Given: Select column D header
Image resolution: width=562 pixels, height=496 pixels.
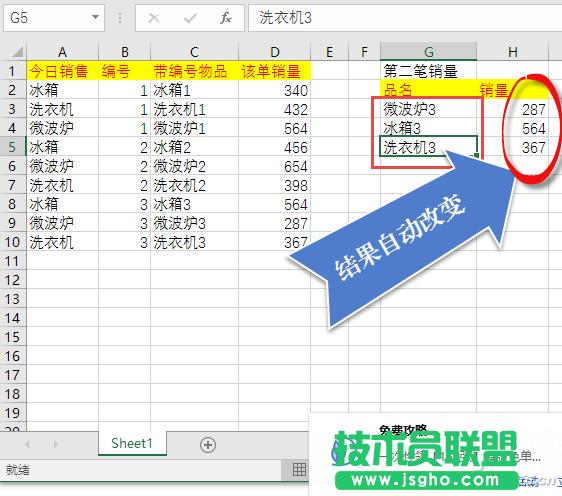Looking at the screenshot, I should 275,52.
